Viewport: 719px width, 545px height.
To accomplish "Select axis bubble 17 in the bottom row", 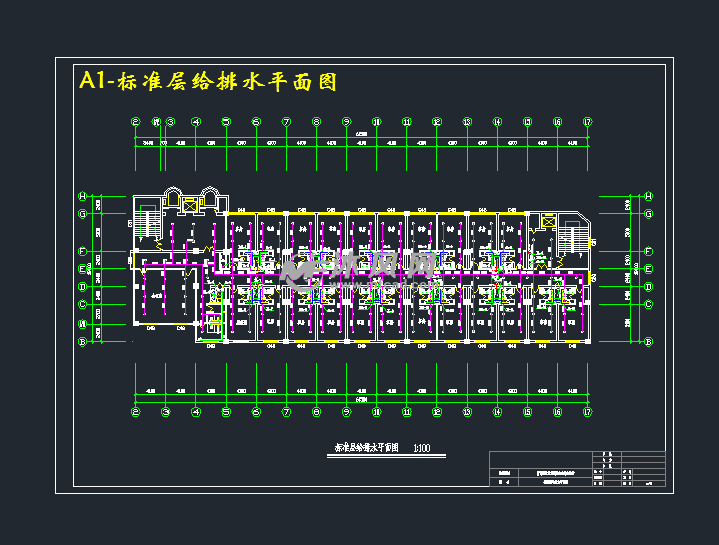I will click(587, 410).
